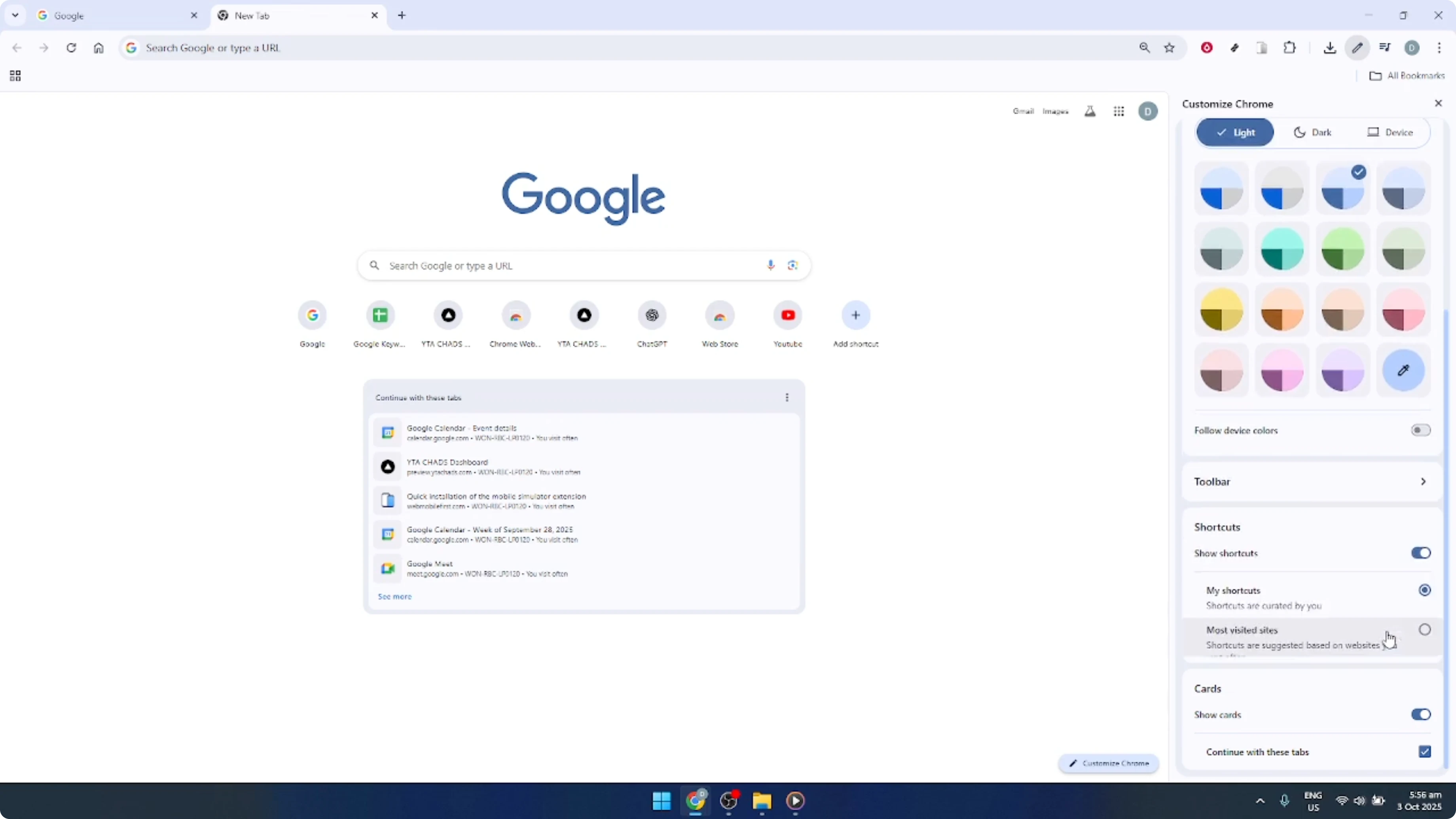Open the Extensions puzzle icon
The height and width of the screenshot is (819, 1456).
point(1290,48)
